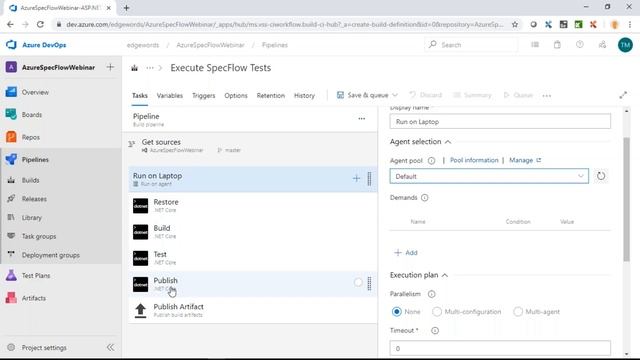
Task: Open Pipelines section in the sidebar
Action: coord(35,160)
